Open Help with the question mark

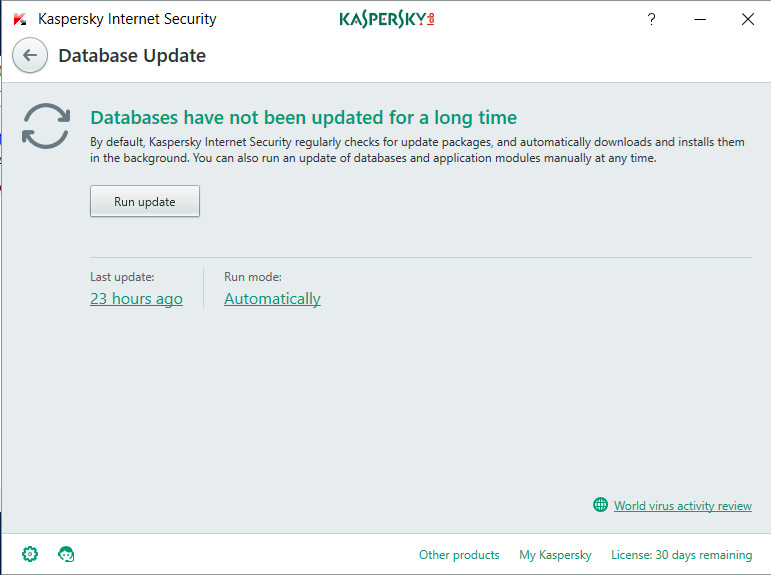tap(652, 19)
